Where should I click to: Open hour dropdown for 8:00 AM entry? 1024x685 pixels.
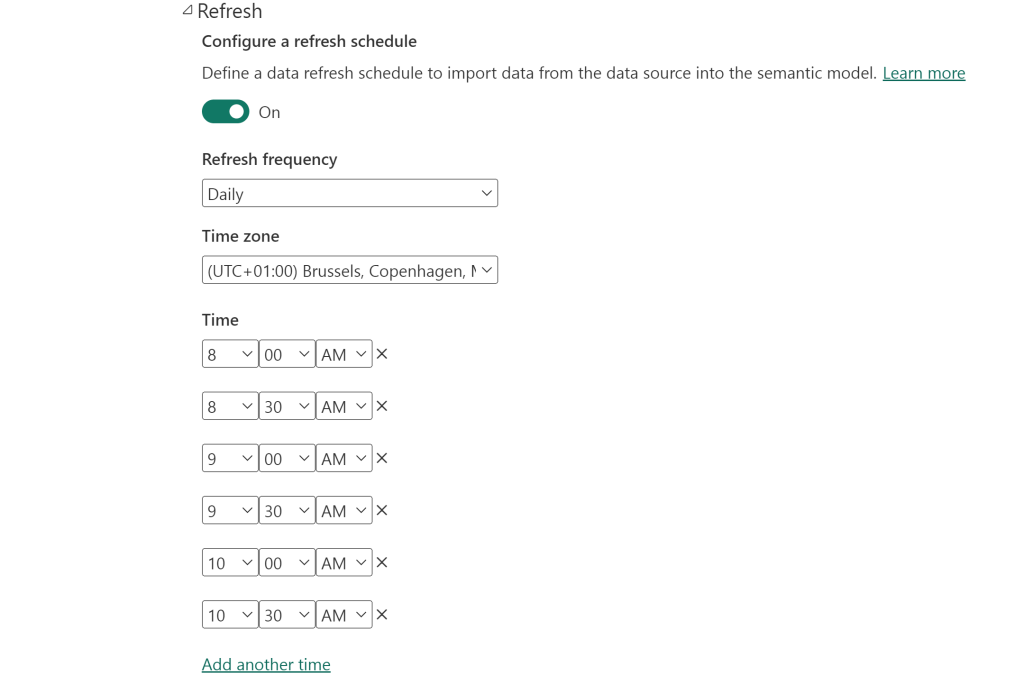pos(230,354)
